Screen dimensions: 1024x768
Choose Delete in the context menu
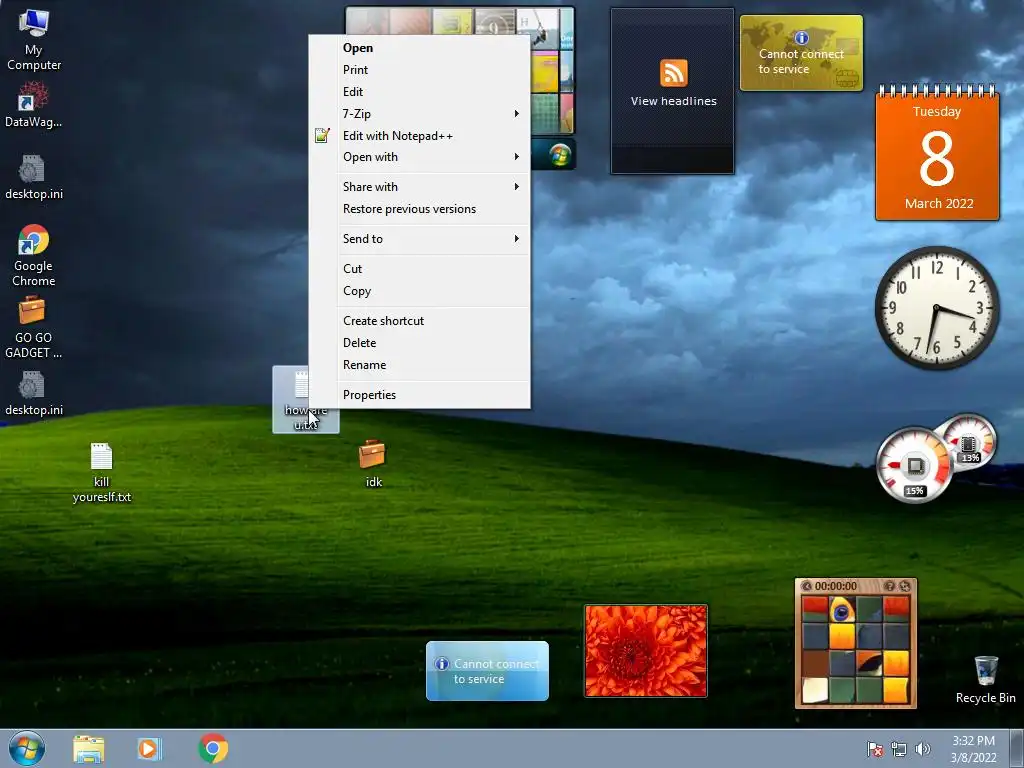(x=420, y=343)
